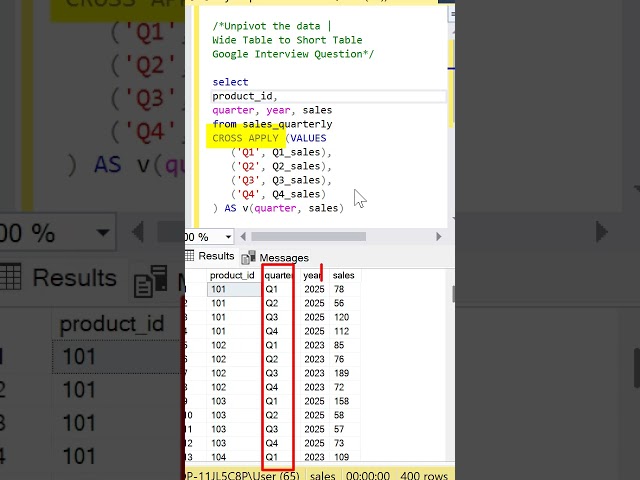Viewport: 640px width, 480px height.
Task: Click the Messages tab icon
Action: click(248, 258)
